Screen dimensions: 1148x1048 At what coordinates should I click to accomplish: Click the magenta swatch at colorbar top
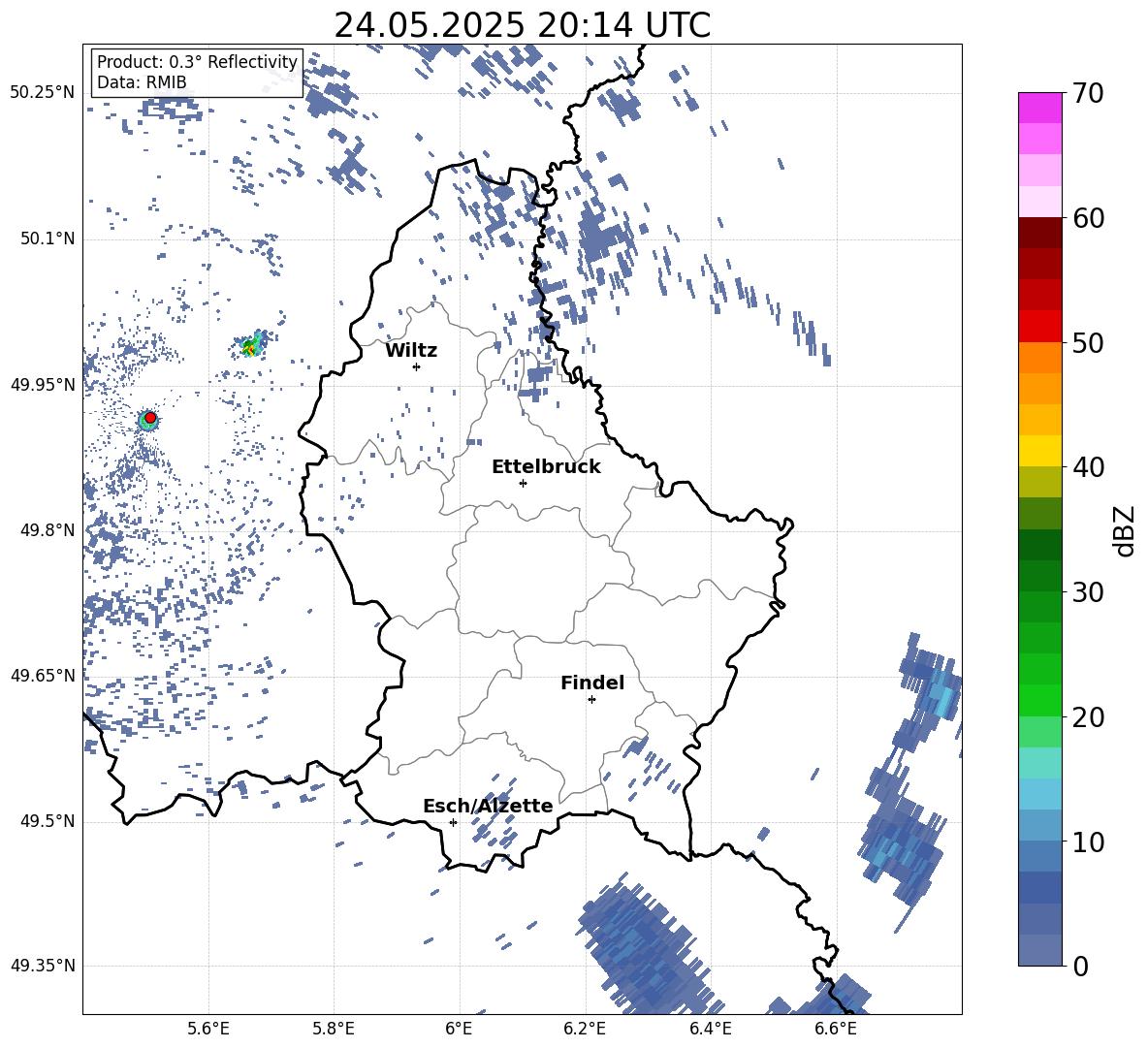(1039, 108)
